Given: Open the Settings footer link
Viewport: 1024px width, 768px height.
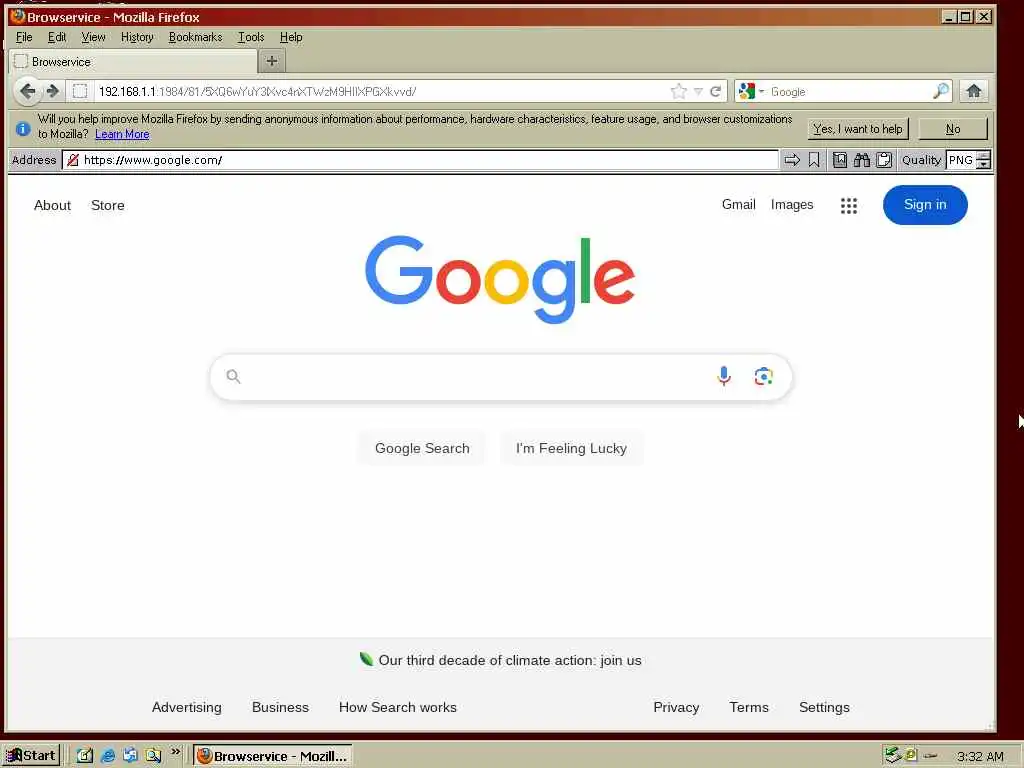Looking at the screenshot, I should click(x=824, y=707).
